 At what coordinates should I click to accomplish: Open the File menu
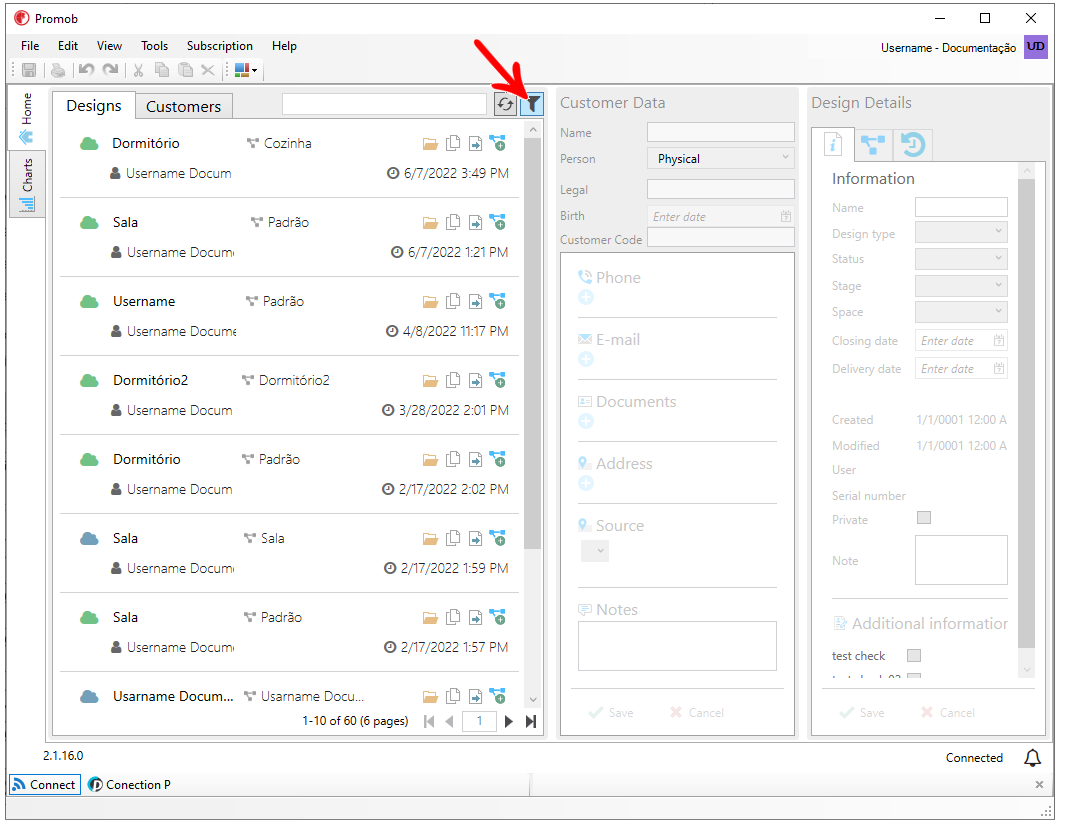point(30,46)
